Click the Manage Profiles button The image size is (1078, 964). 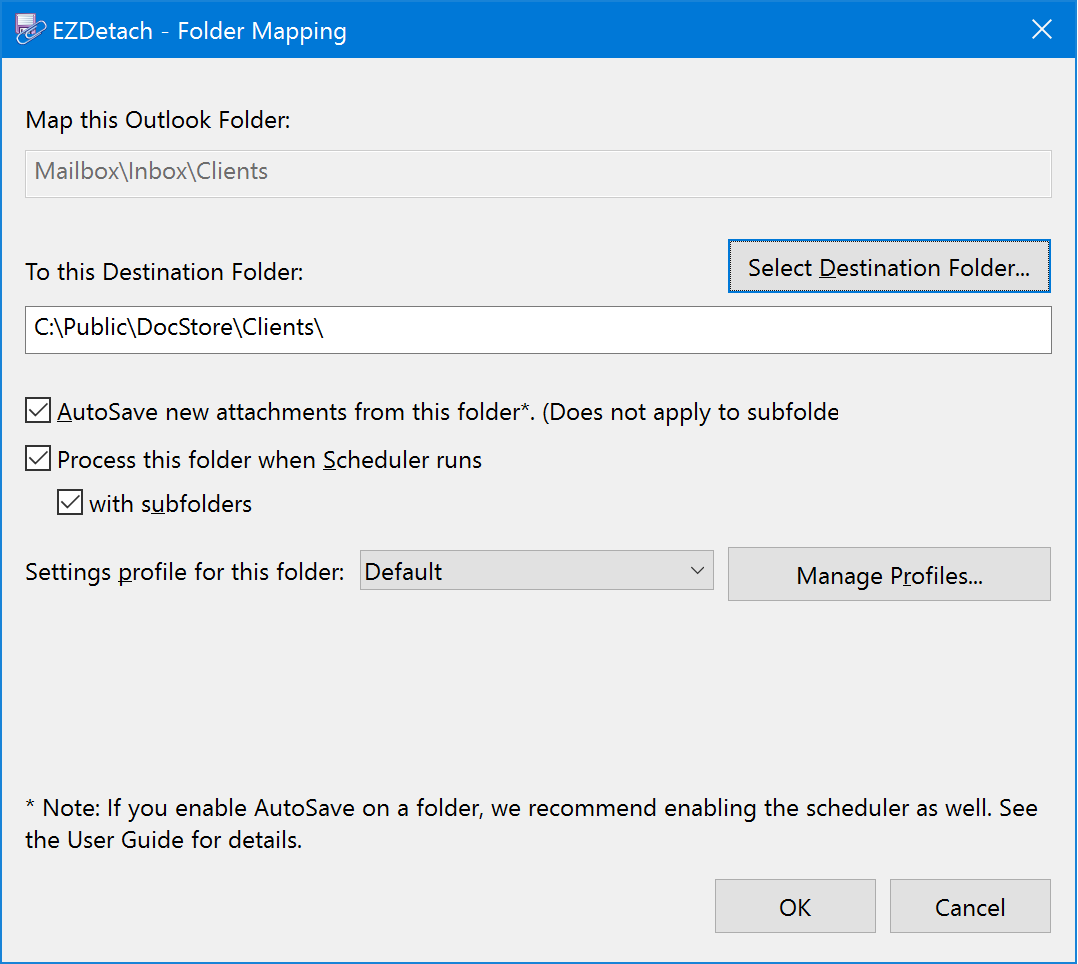tap(889, 575)
